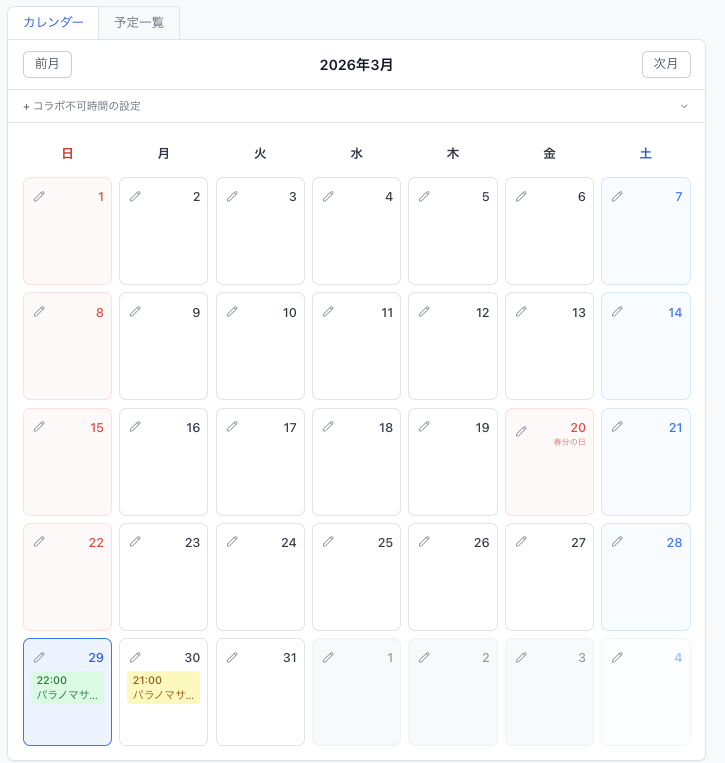Click pencil icon on 春分の日 March 20
This screenshot has height=763, width=725.
521,432
